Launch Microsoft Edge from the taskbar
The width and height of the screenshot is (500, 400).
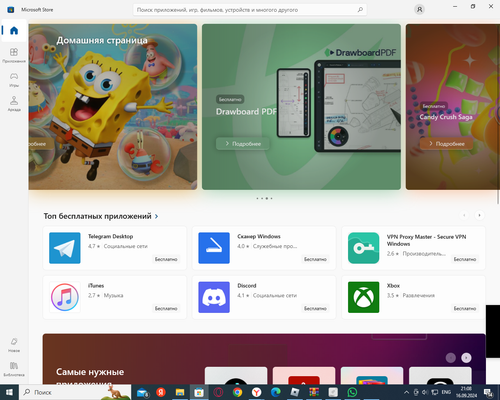[275, 392]
